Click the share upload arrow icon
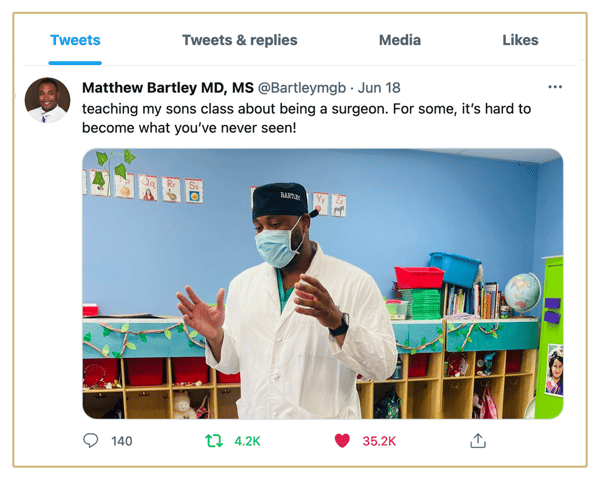 pyautogui.click(x=478, y=441)
